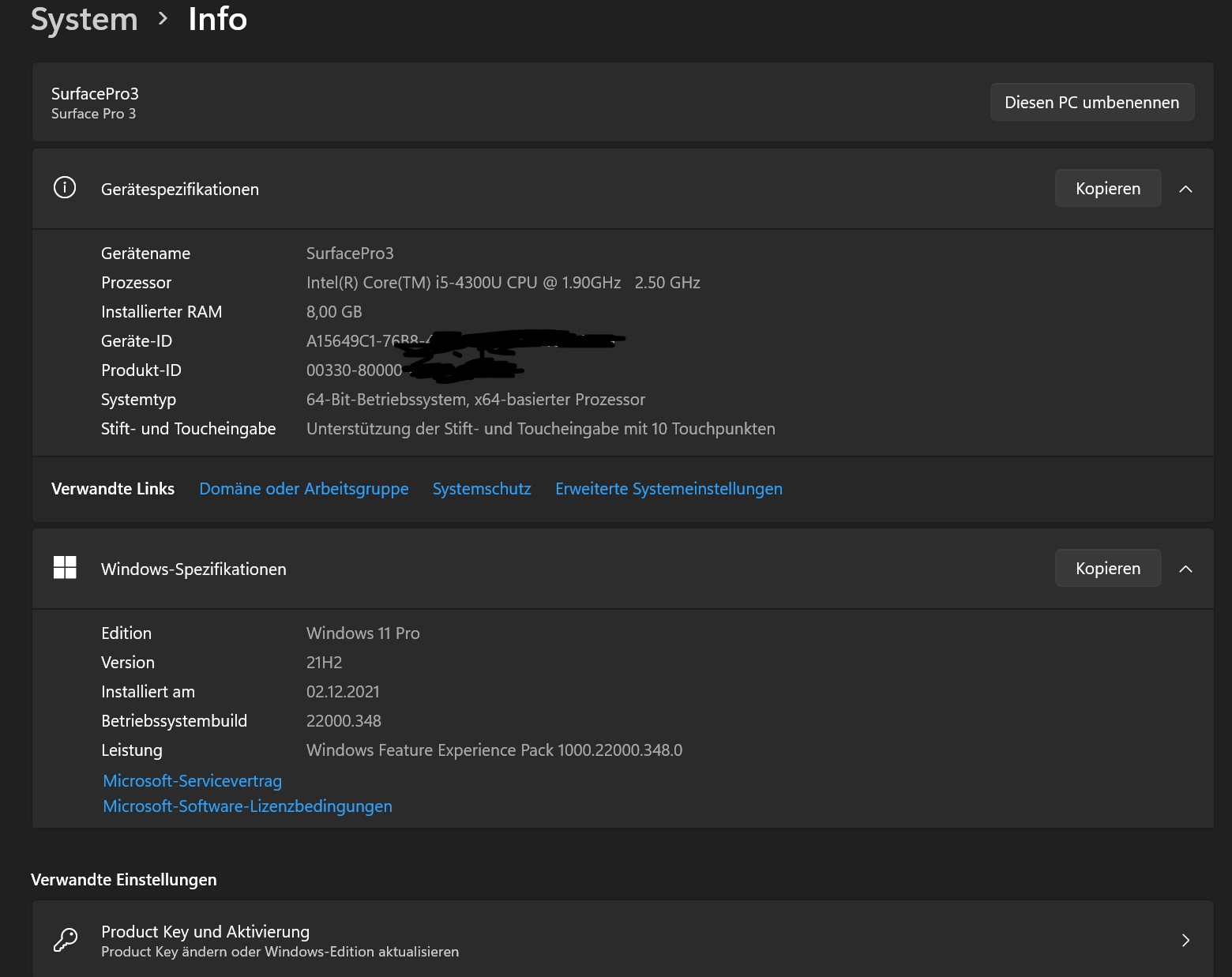Click the Produkt-ID value 00330-80000
Viewport: 1232px width, 977px height.
click(354, 370)
